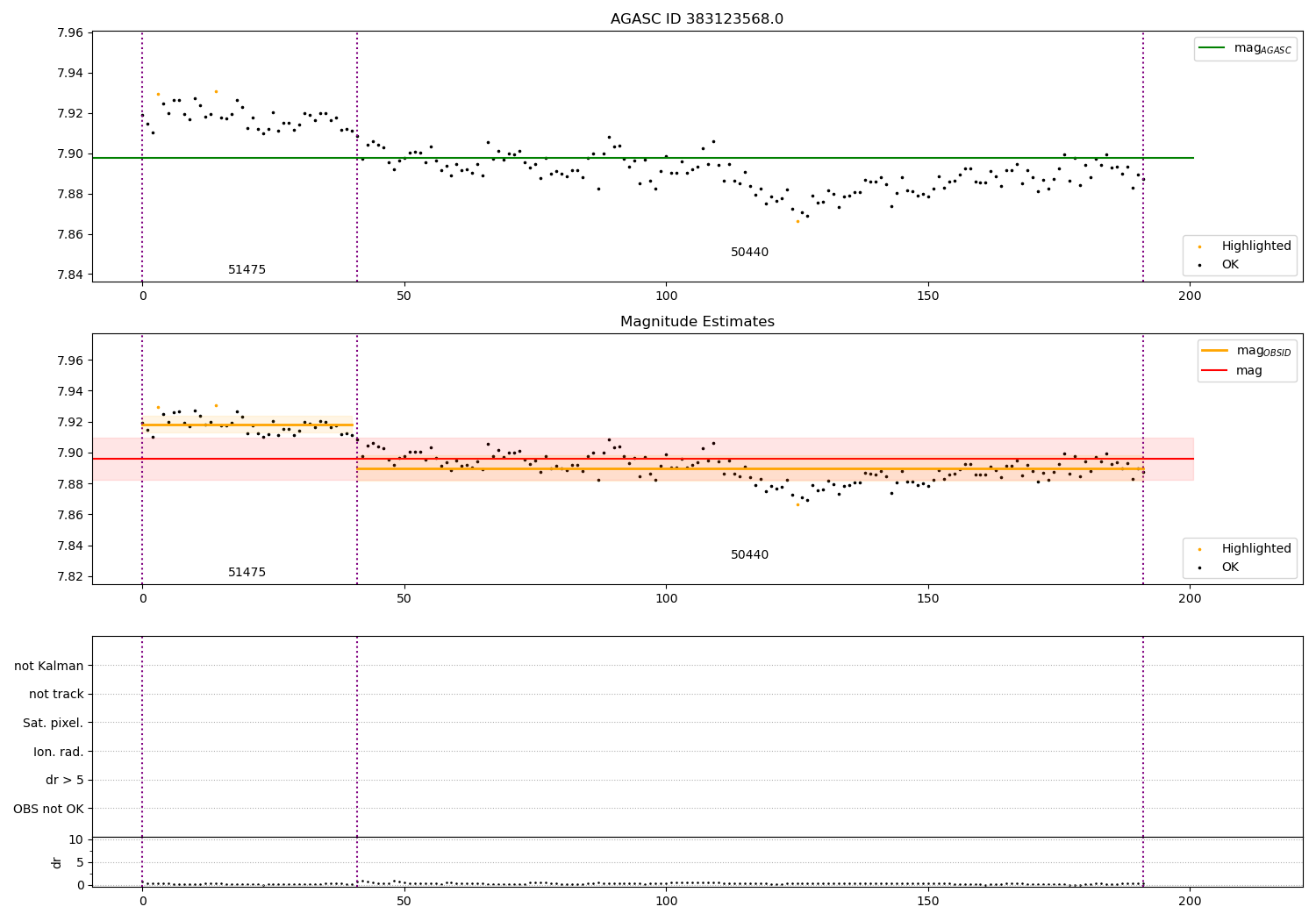Image resolution: width=1316 pixels, height=921 pixels.
Task: Click the 'not track' flag row label
Action: pos(56,695)
